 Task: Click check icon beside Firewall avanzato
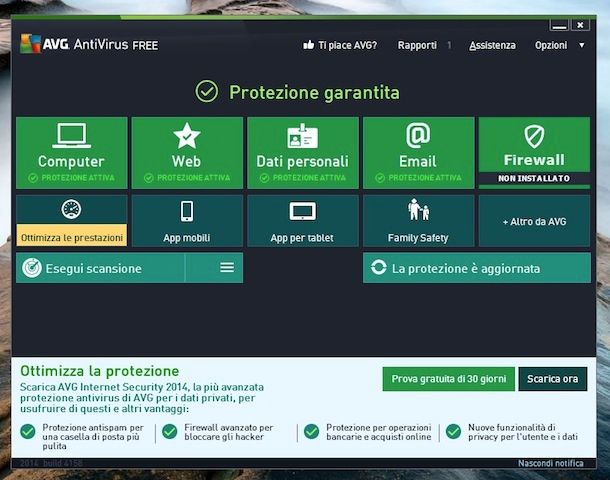170,432
